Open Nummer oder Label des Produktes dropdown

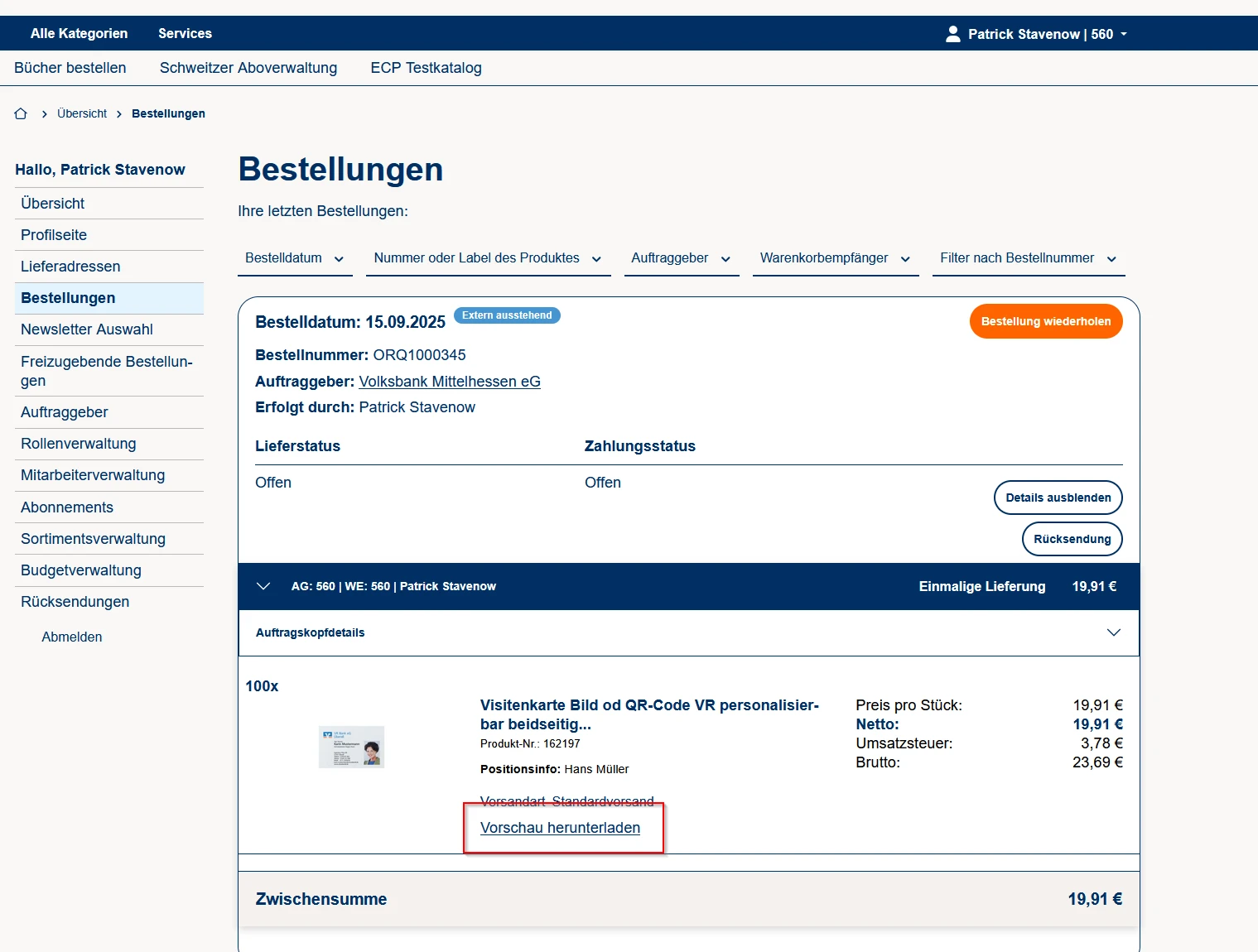487,258
